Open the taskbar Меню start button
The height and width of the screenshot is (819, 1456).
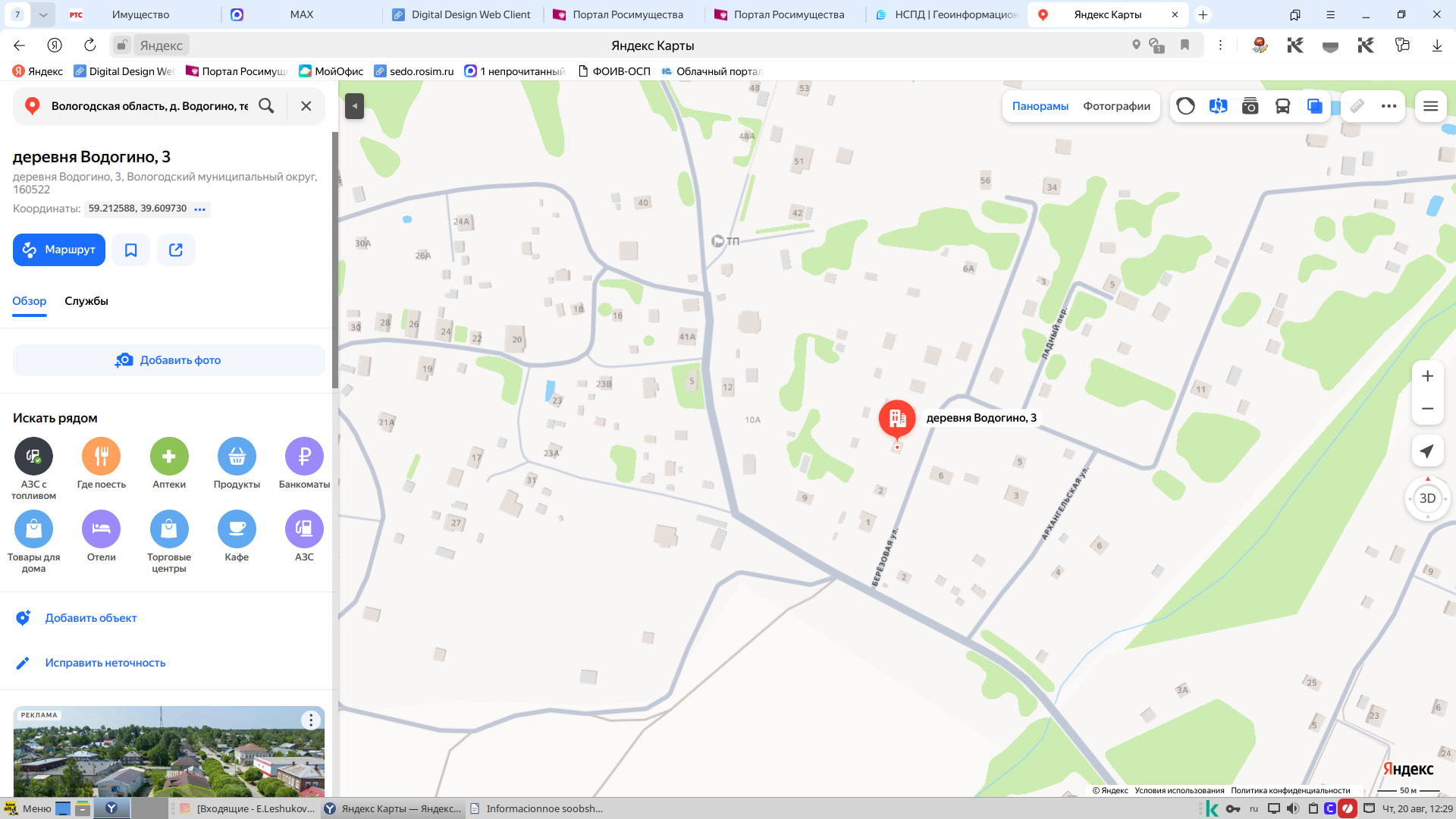pyautogui.click(x=28, y=808)
